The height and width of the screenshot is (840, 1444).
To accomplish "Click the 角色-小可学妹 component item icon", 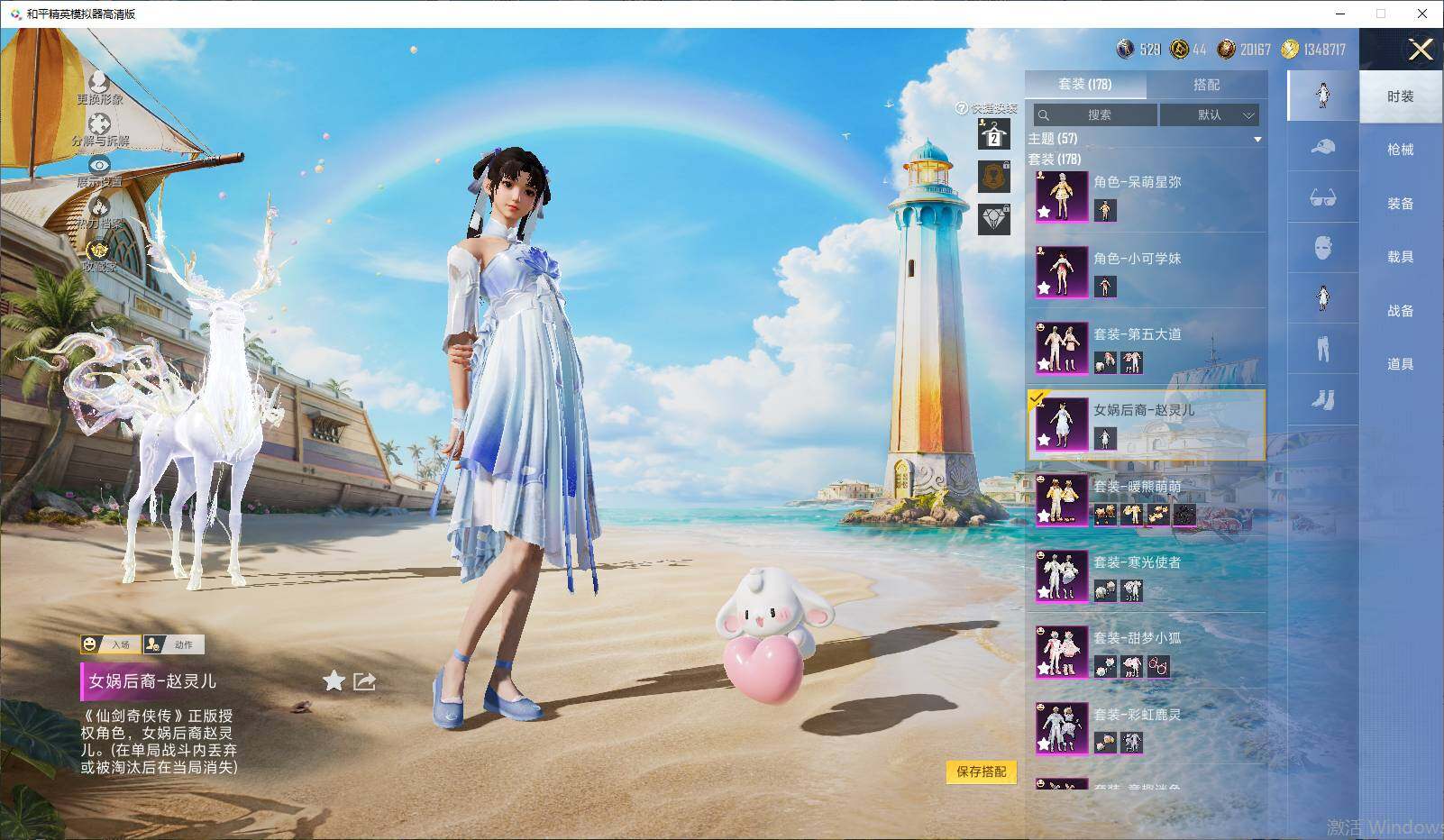I will [1105, 287].
